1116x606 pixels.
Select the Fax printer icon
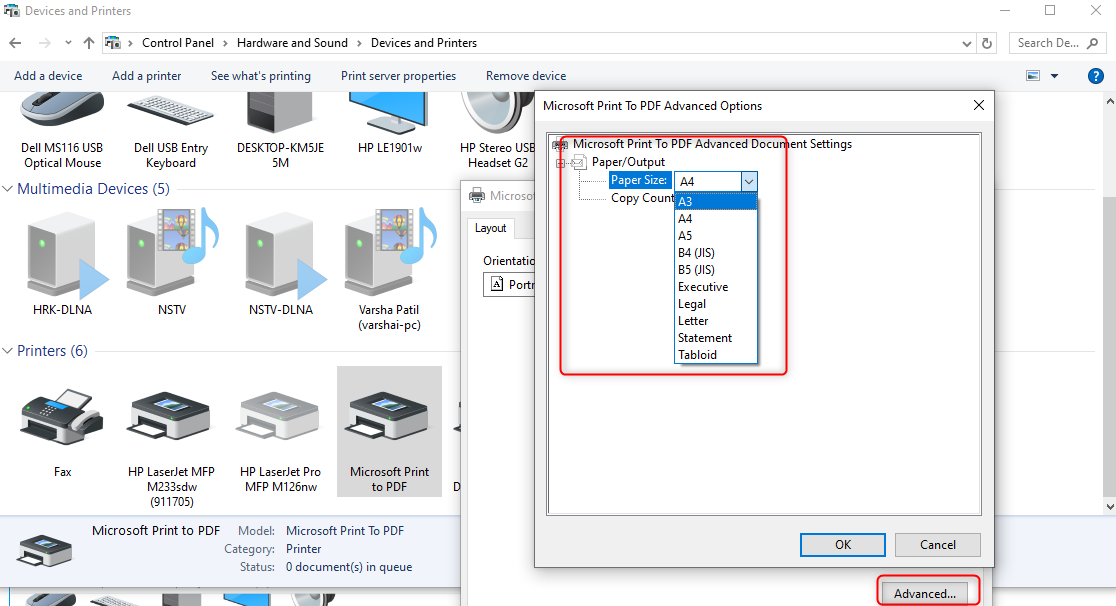tap(62, 432)
